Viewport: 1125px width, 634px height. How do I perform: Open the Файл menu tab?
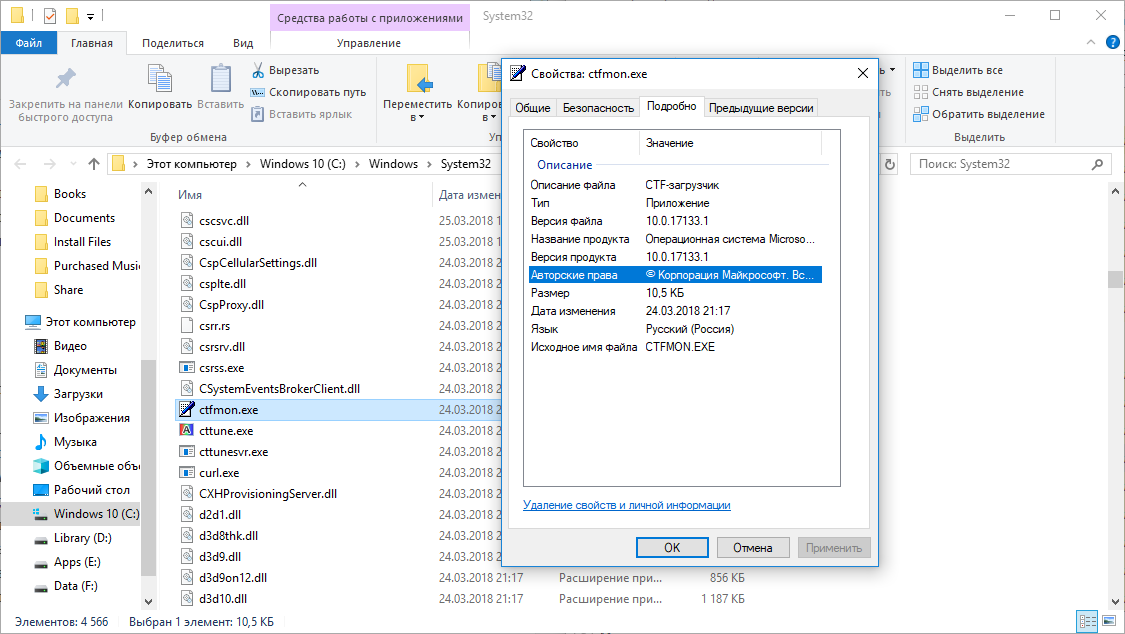tap(29, 43)
